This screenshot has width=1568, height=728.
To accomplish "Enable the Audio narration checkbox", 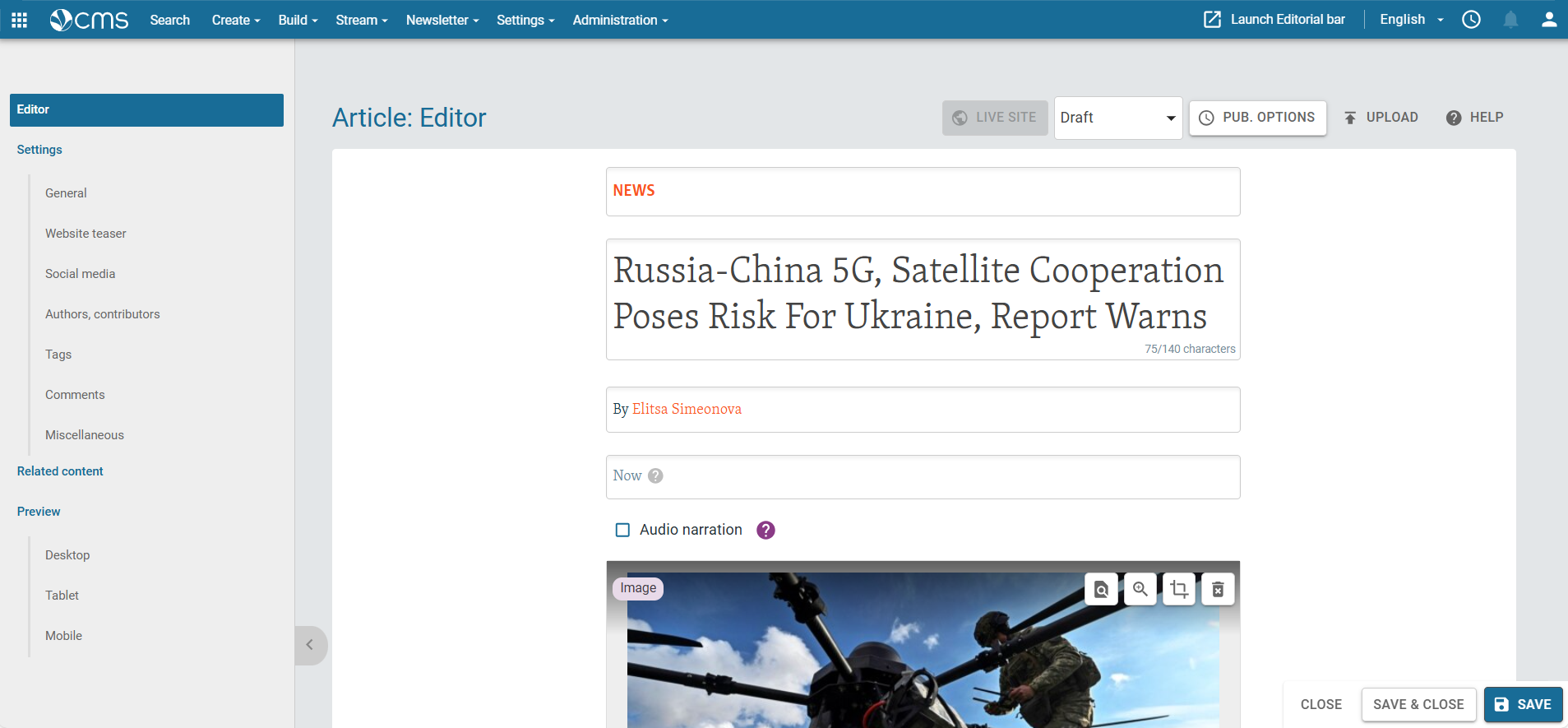I will [622, 530].
